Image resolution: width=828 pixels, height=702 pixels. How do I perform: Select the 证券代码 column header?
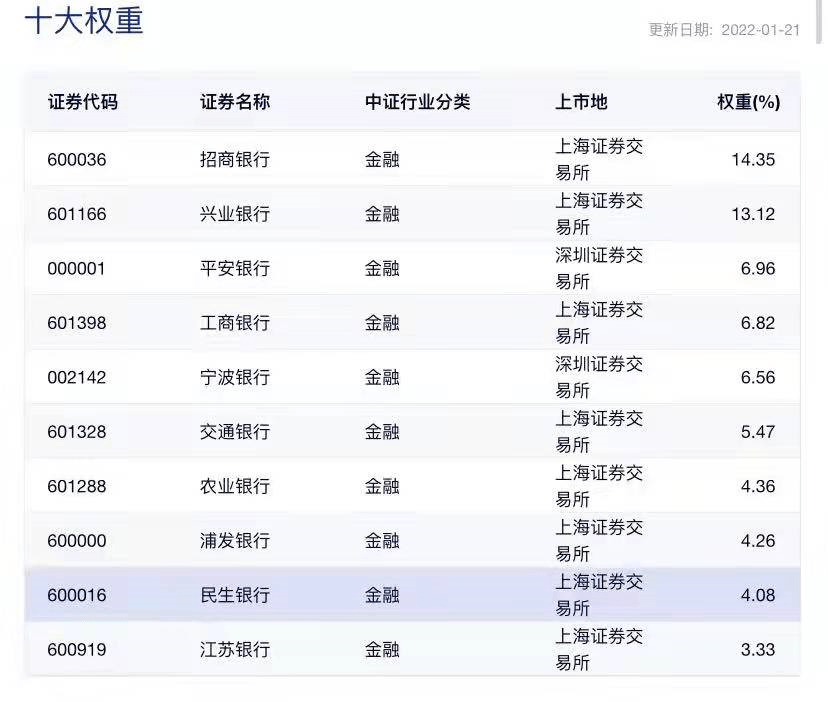click(82, 102)
